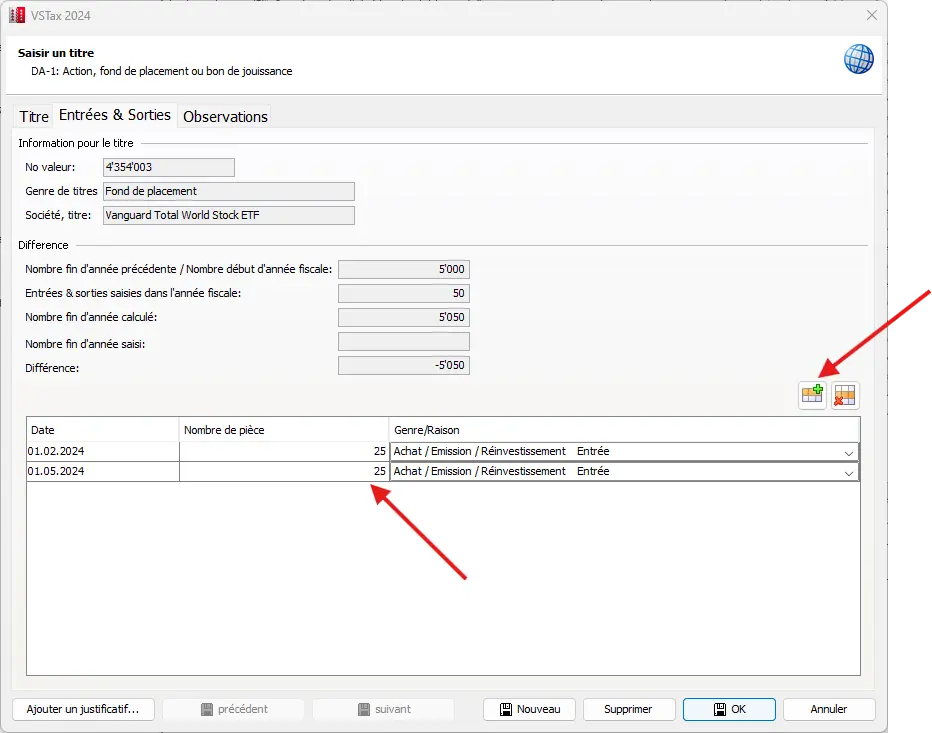Click Nombre de pièce cell in first row
This screenshot has width=932, height=733.
click(284, 451)
